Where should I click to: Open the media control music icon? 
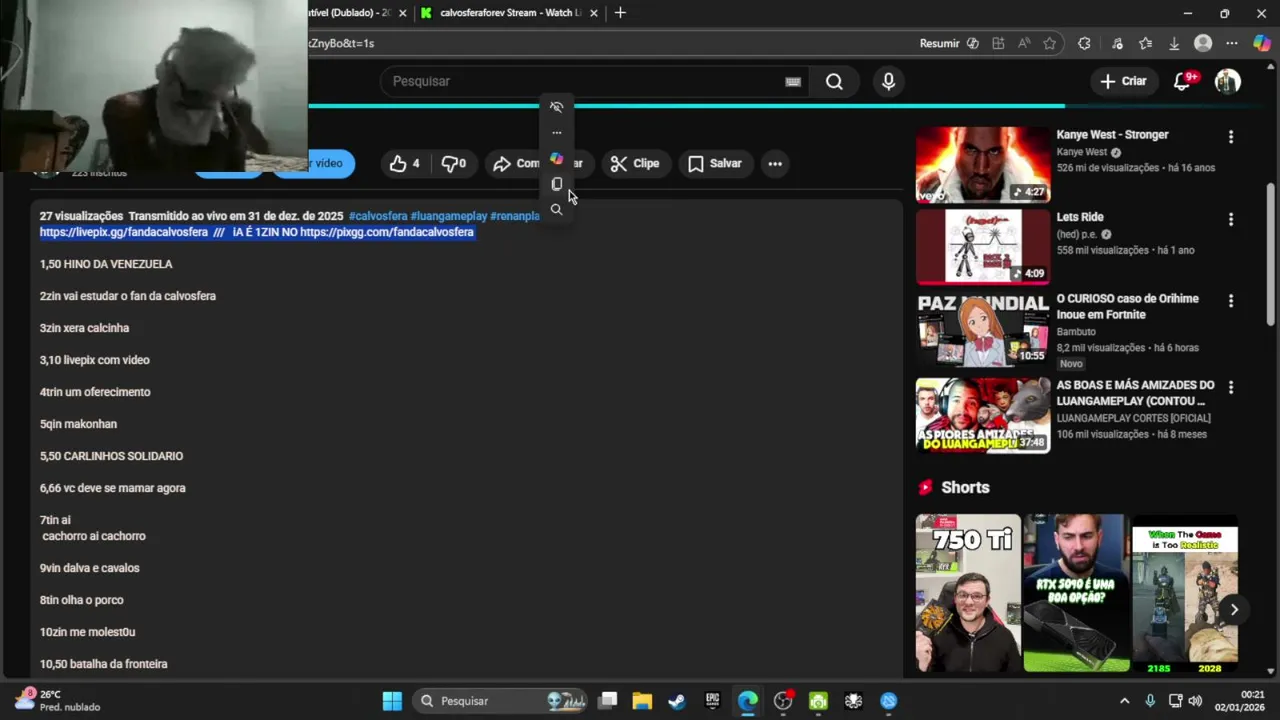[x=1117, y=43]
